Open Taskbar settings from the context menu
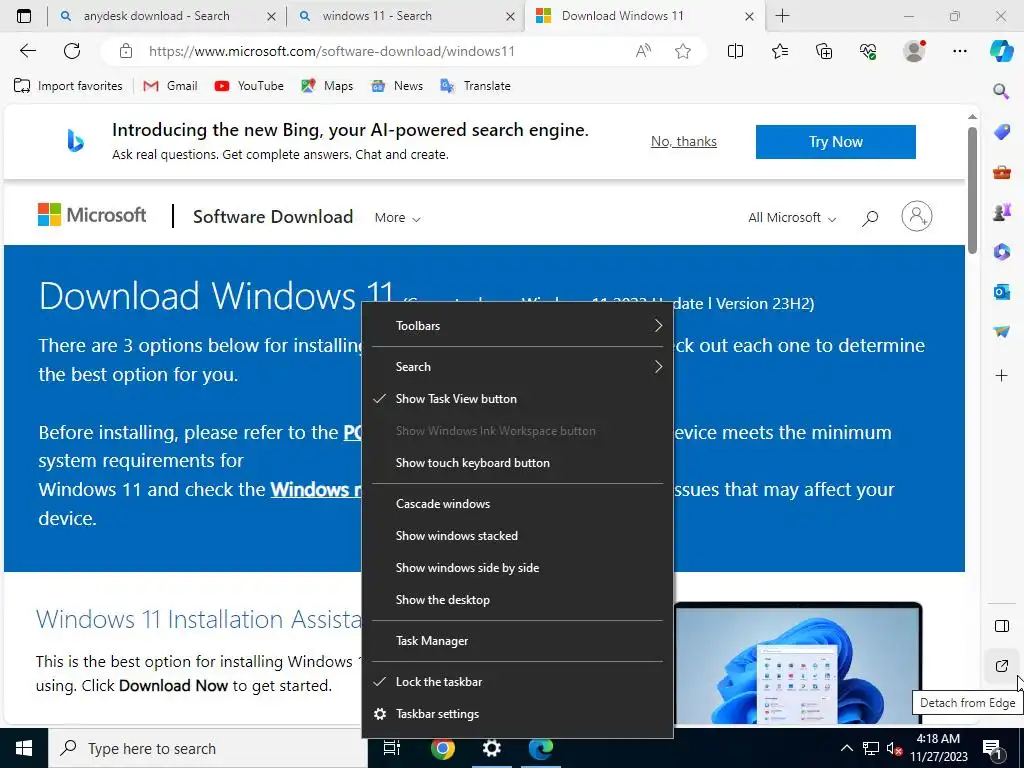This screenshot has height=768, width=1024. [517, 714]
